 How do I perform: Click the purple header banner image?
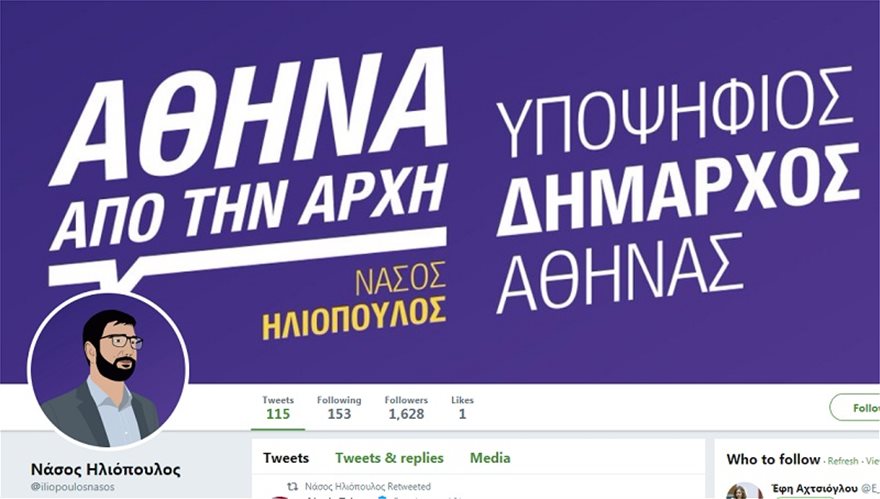pos(440,191)
